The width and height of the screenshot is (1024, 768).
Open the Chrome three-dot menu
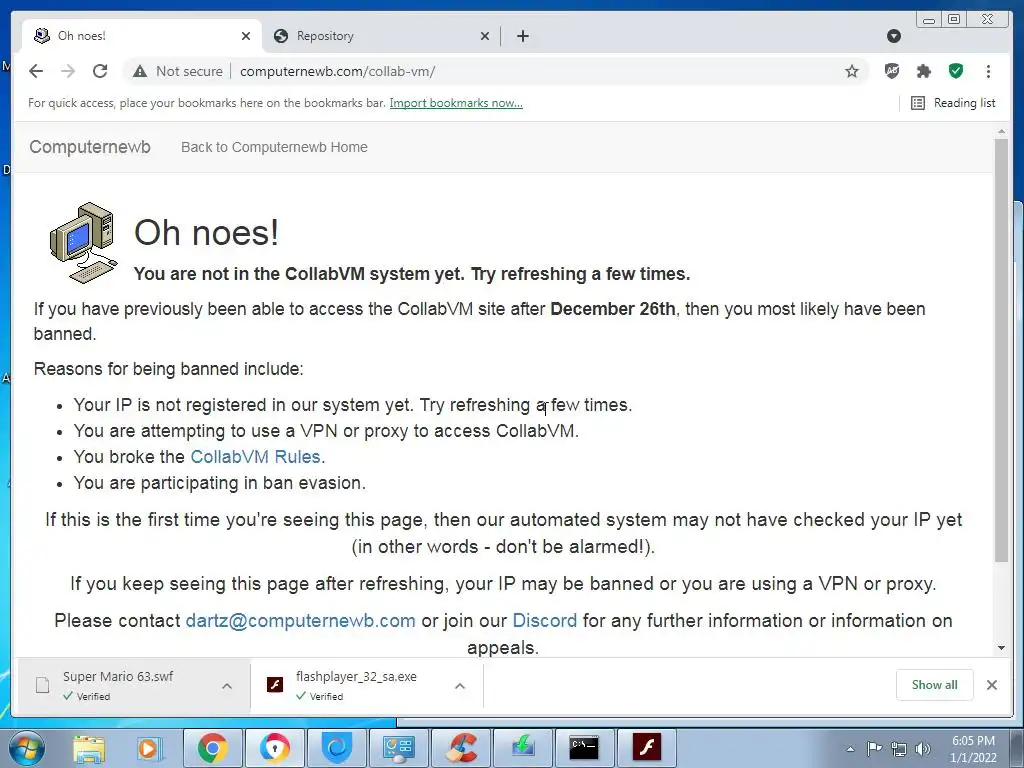click(988, 71)
